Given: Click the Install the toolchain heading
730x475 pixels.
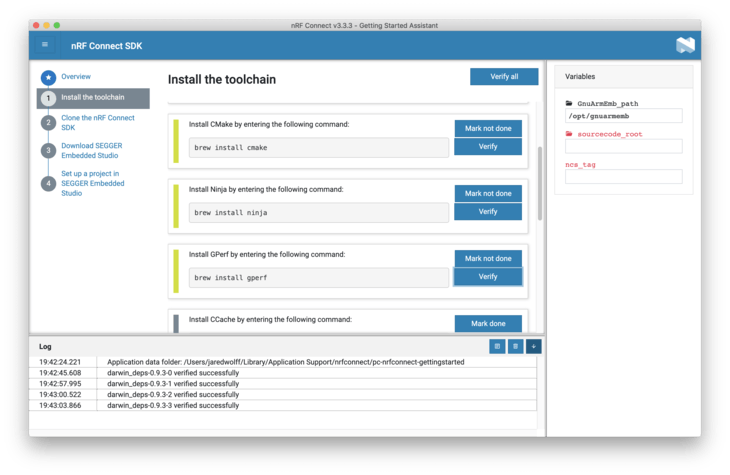Looking at the screenshot, I should pos(222,80).
